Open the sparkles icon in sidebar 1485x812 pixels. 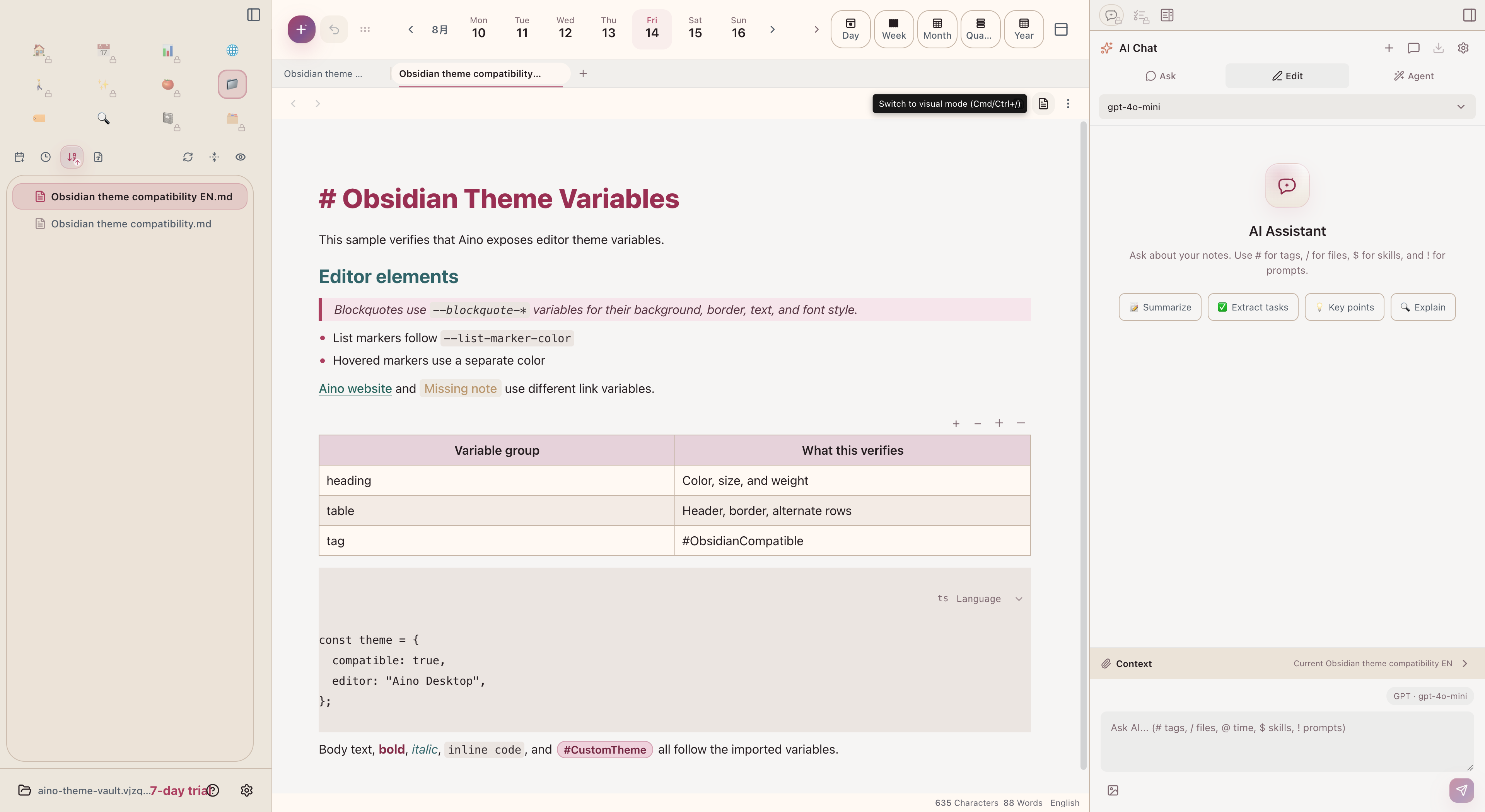[104, 85]
